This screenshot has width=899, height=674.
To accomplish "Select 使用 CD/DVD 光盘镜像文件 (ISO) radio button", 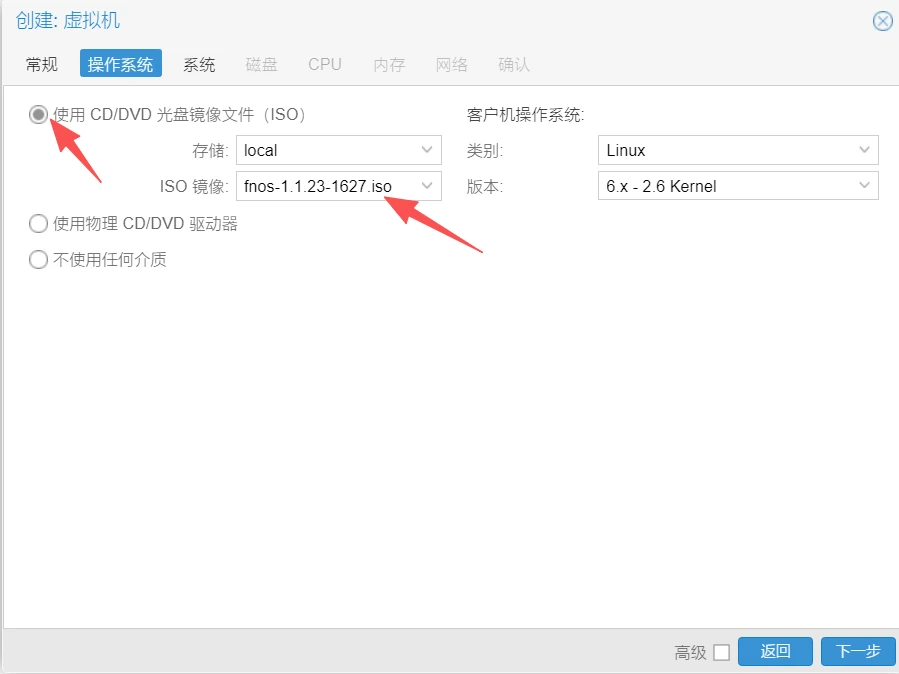I will 39,115.
